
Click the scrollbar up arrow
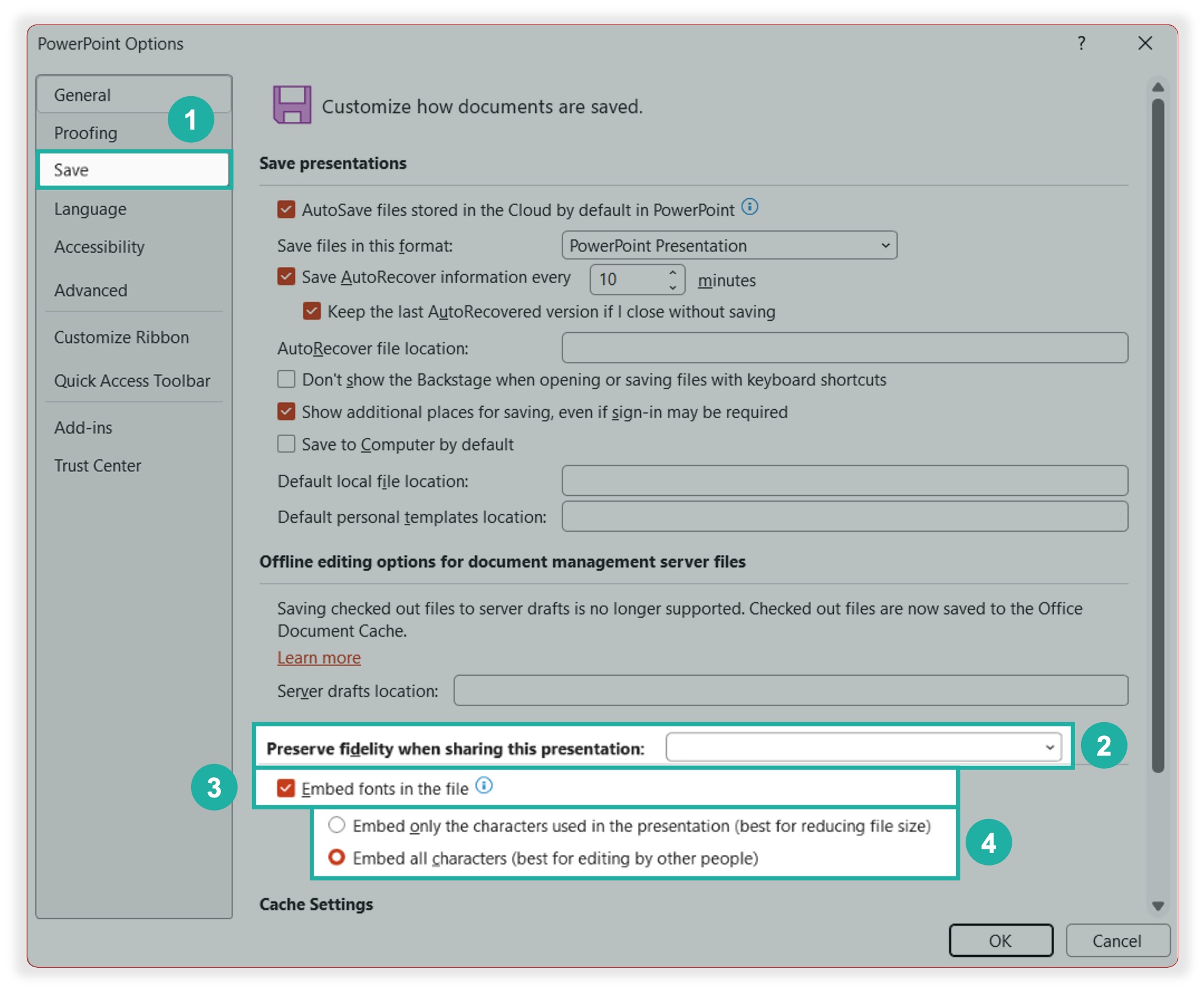coord(1157,87)
